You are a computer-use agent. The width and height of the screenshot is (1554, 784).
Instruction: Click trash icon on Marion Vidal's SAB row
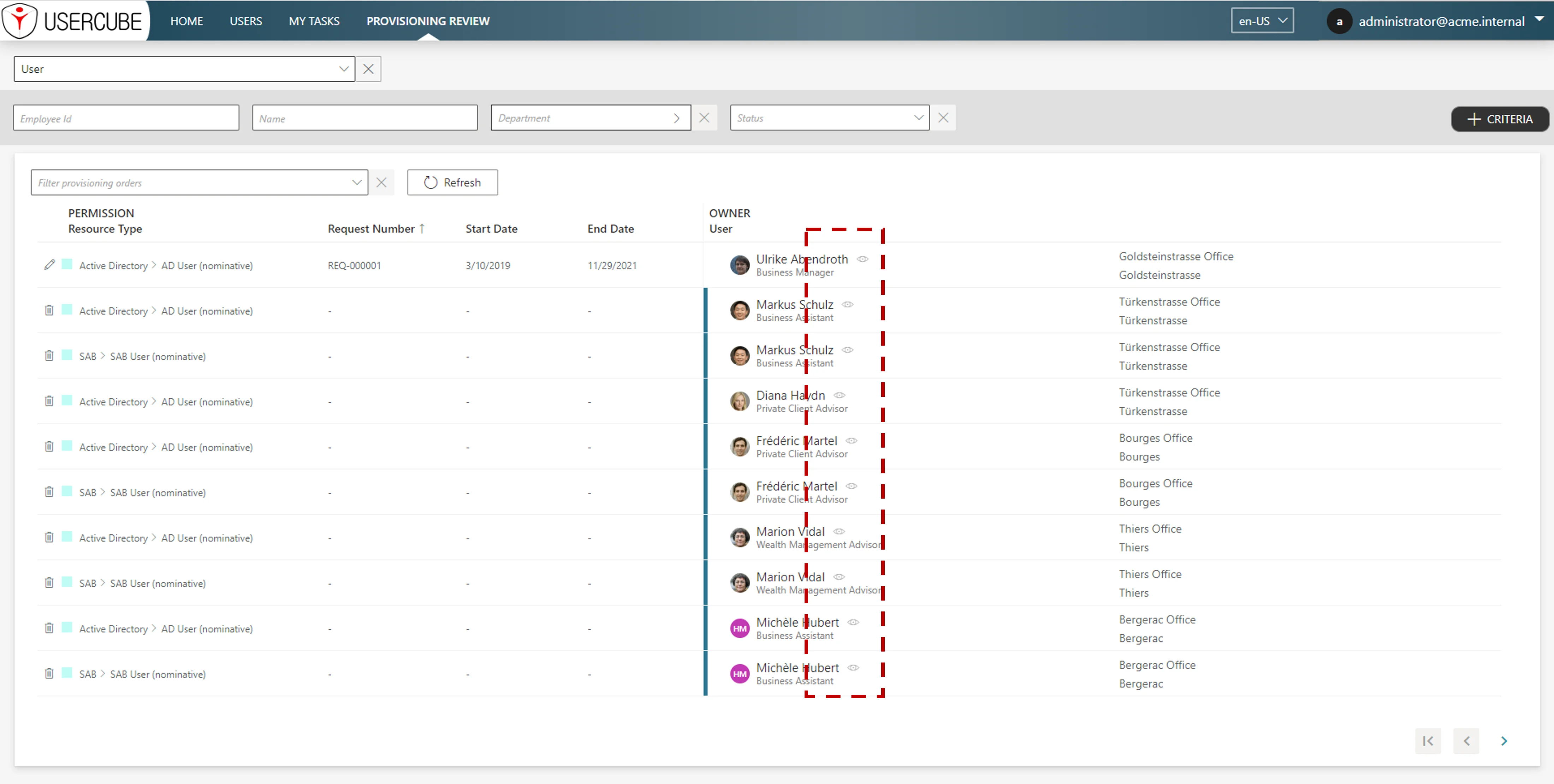(49, 582)
